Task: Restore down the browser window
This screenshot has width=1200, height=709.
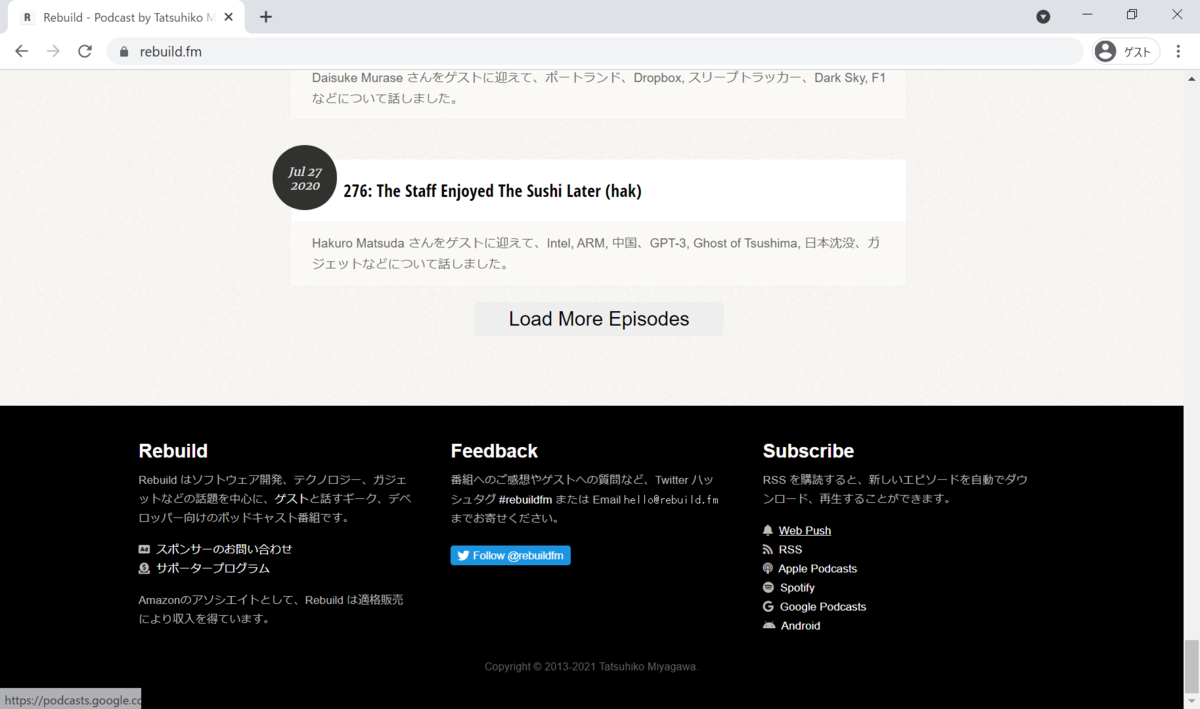Action: 1132,15
